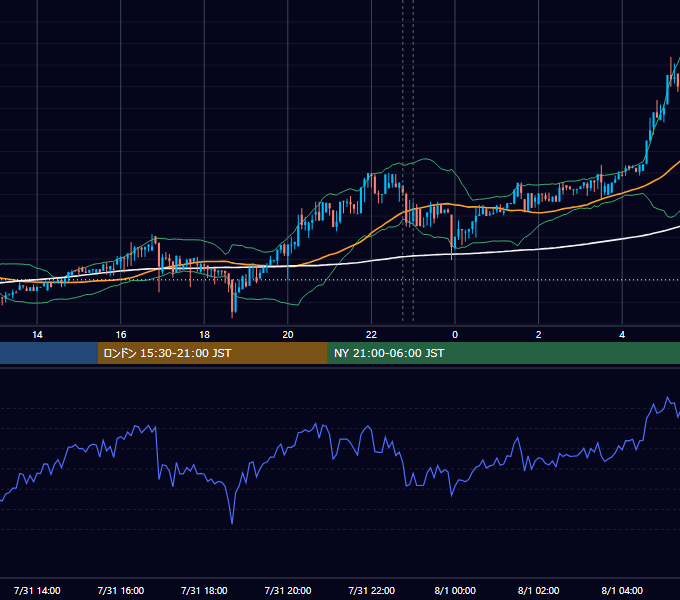This screenshot has height=600, width=680.
Task: Click the 20 hour axis label
Action: pyautogui.click(x=288, y=335)
